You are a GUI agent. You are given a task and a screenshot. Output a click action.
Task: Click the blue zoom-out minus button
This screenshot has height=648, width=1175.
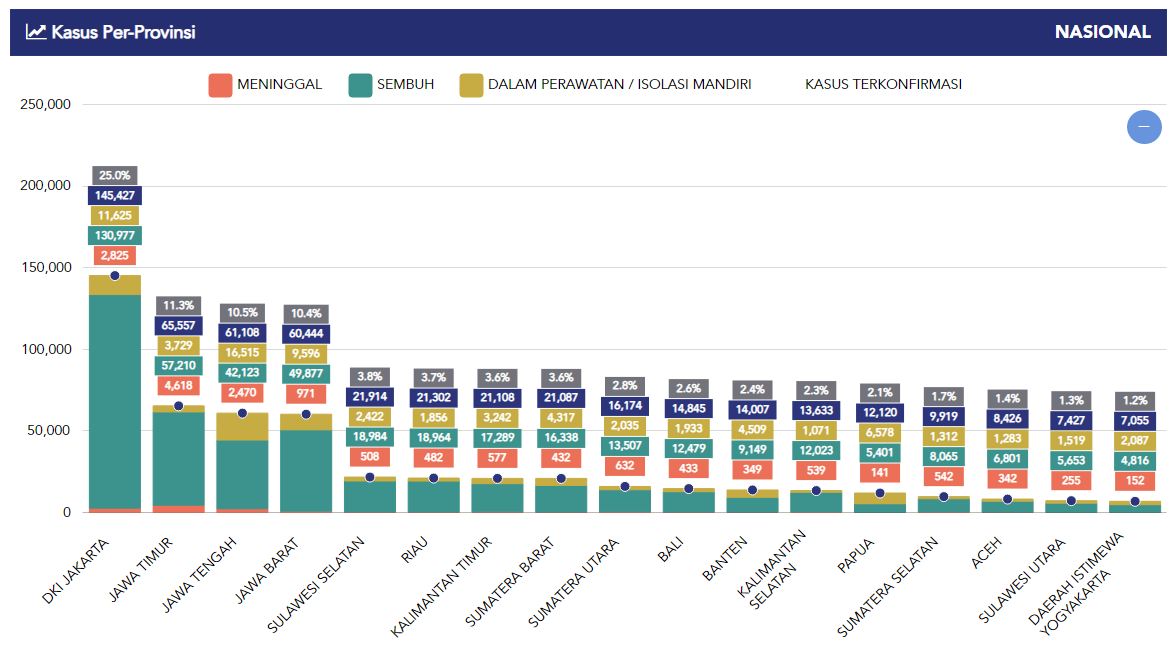tap(1143, 127)
